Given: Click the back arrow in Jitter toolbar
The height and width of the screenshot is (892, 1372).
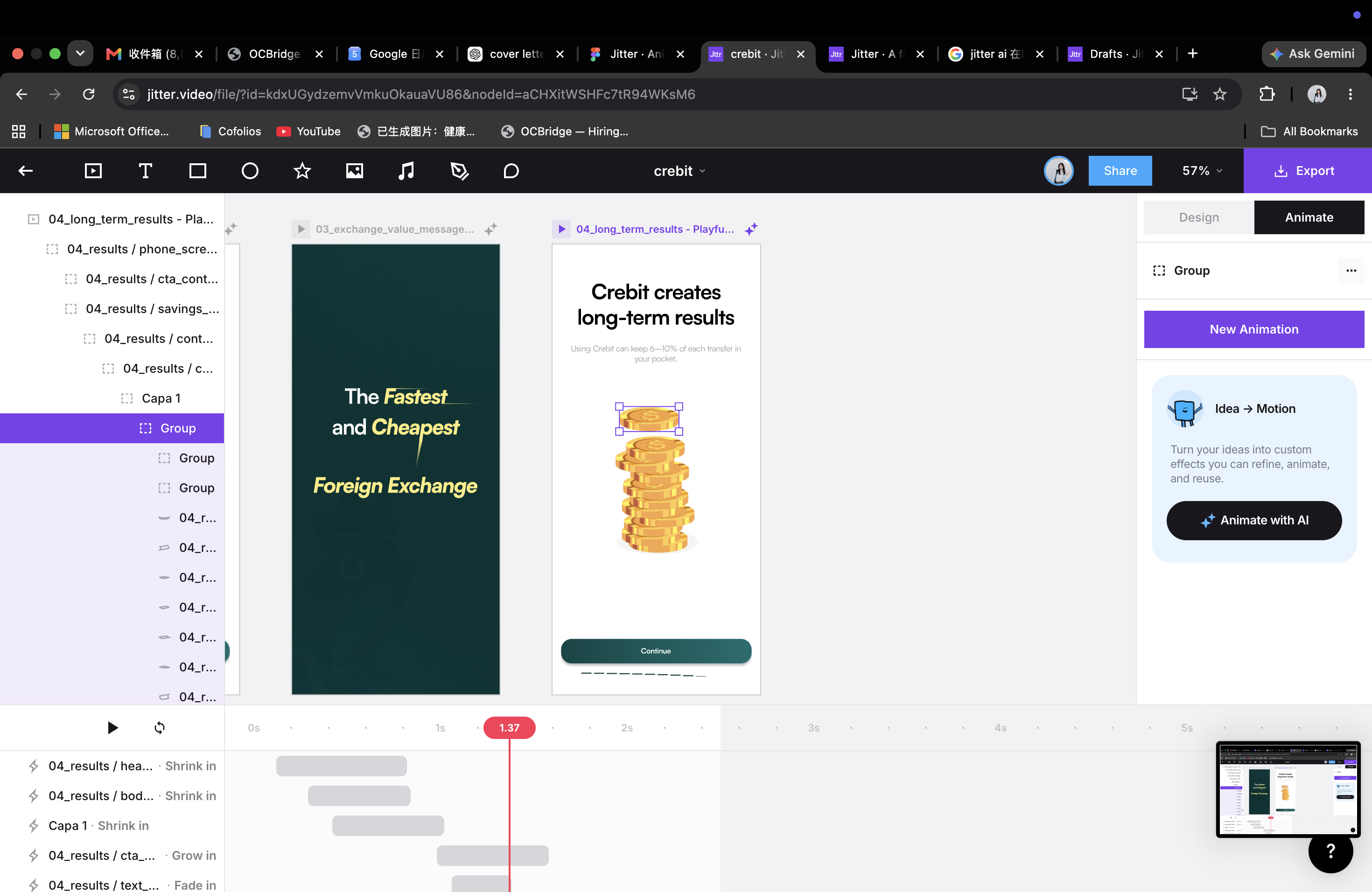Looking at the screenshot, I should 25,171.
